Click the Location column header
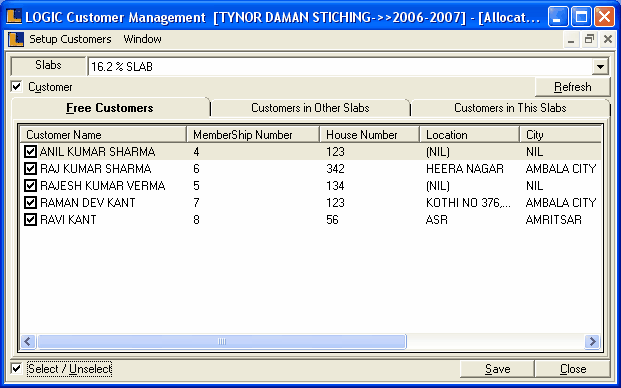 click(x=470, y=135)
